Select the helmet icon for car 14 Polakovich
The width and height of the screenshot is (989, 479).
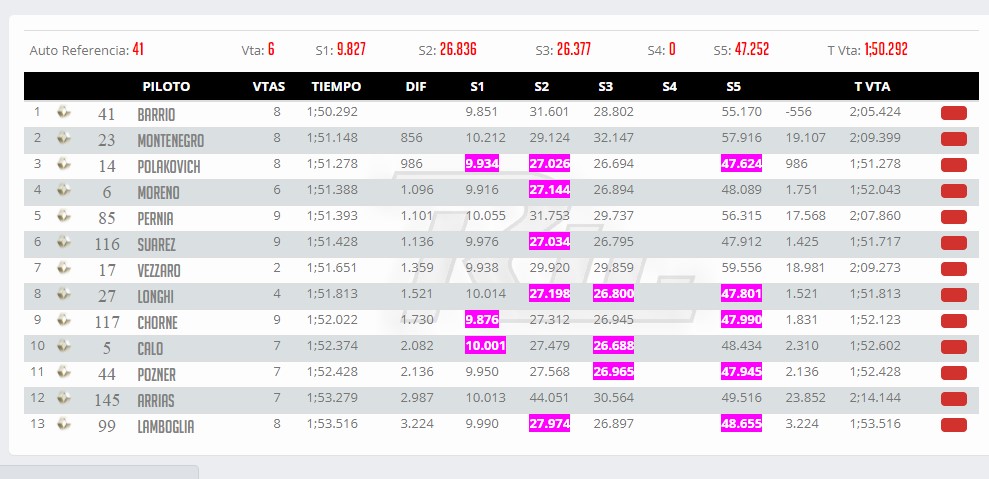[64, 163]
